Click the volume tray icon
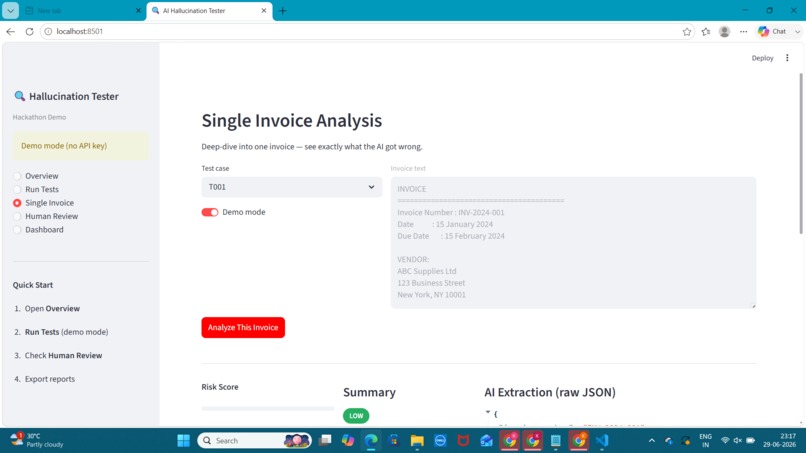 pyautogui.click(x=738, y=441)
